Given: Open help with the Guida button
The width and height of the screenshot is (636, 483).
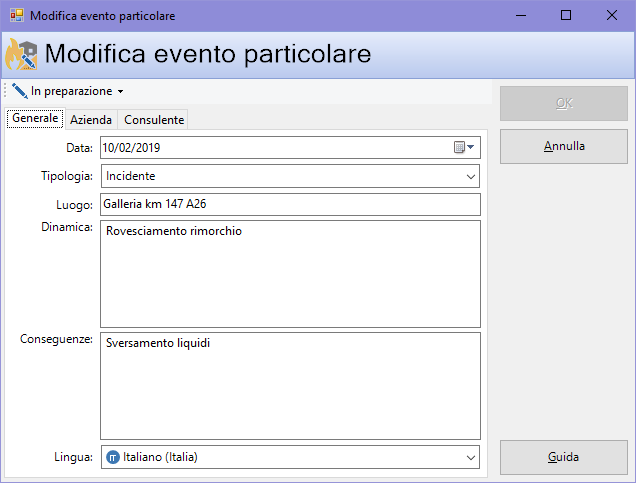Looking at the screenshot, I should [564, 457].
